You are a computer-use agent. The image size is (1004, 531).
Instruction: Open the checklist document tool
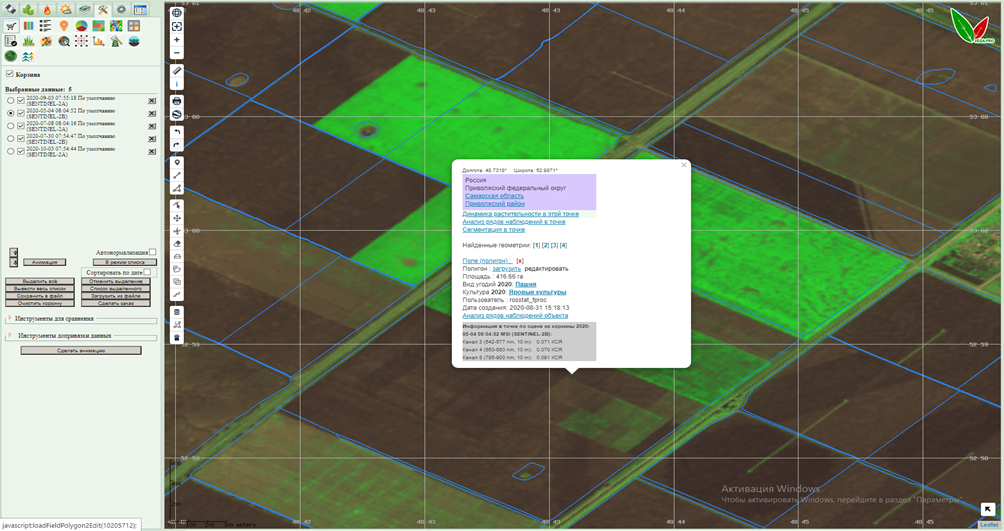(11, 42)
